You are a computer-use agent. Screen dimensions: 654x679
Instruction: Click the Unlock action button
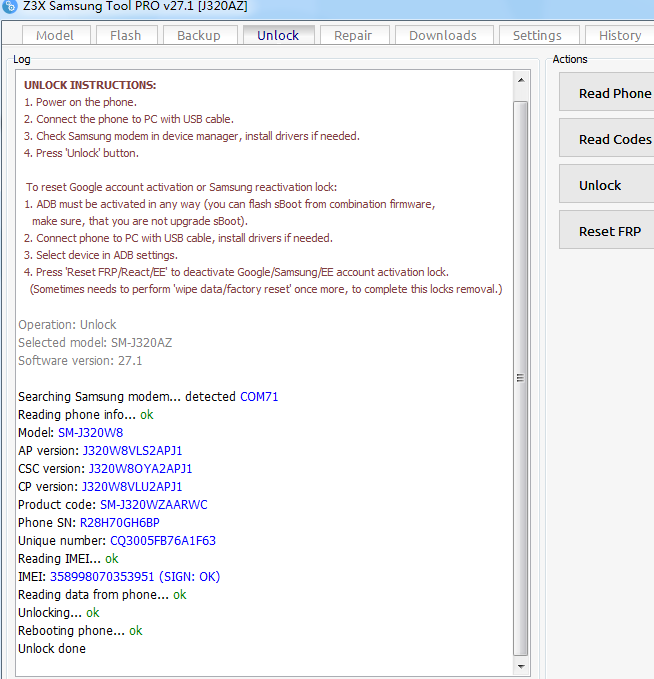[607, 184]
